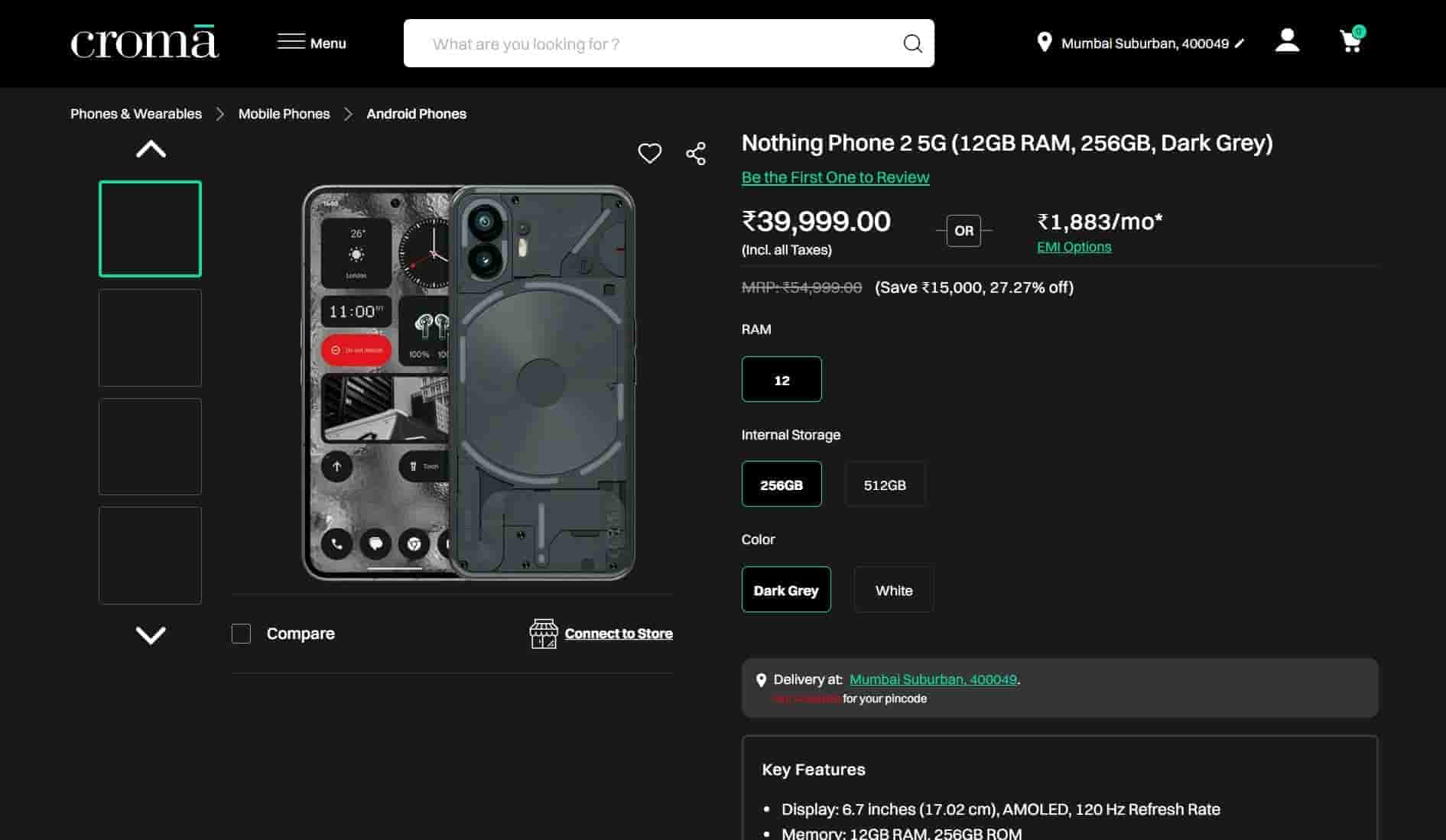
Task: Click the Croma logo
Action: pos(145,43)
